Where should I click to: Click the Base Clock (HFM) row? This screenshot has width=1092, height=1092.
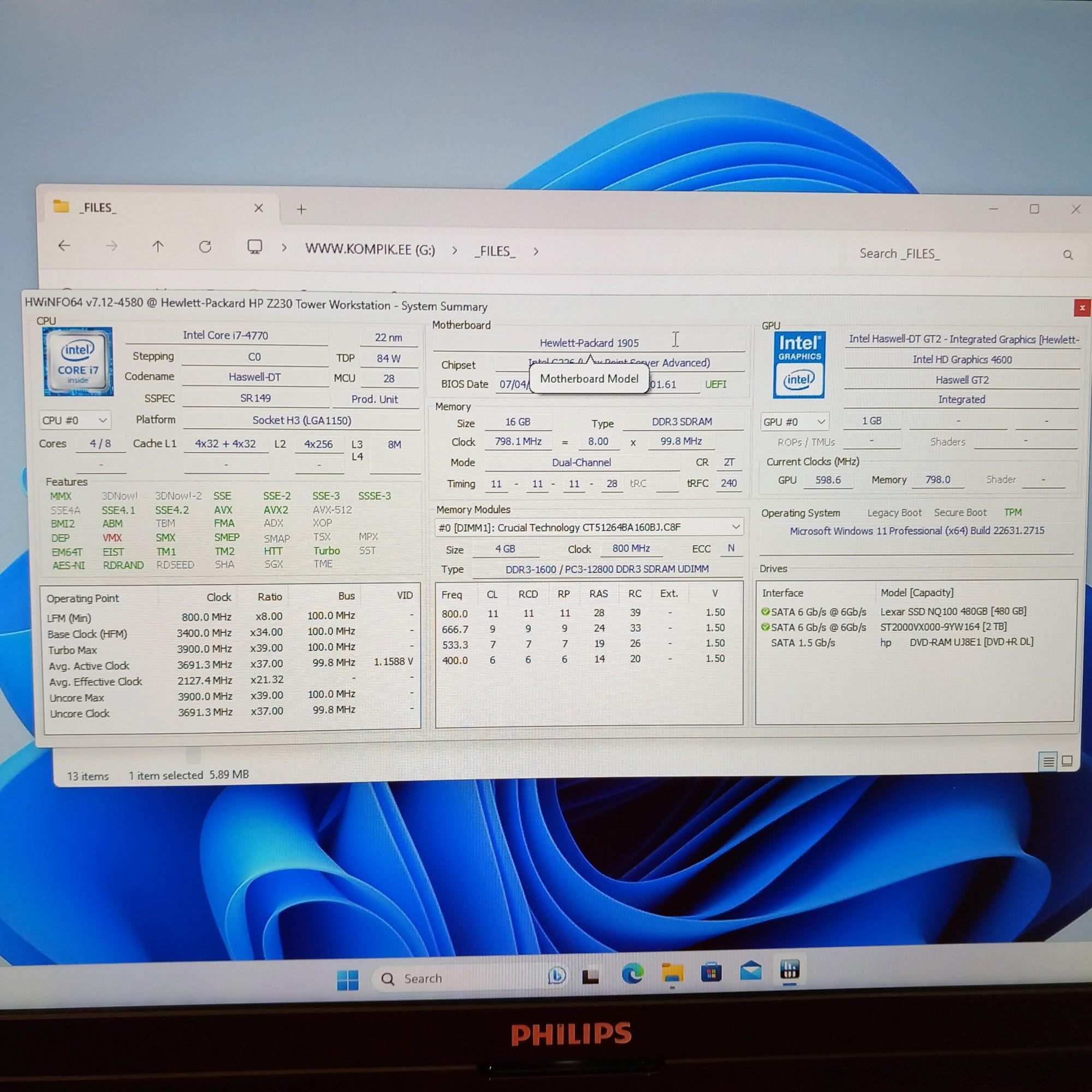(232, 633)
